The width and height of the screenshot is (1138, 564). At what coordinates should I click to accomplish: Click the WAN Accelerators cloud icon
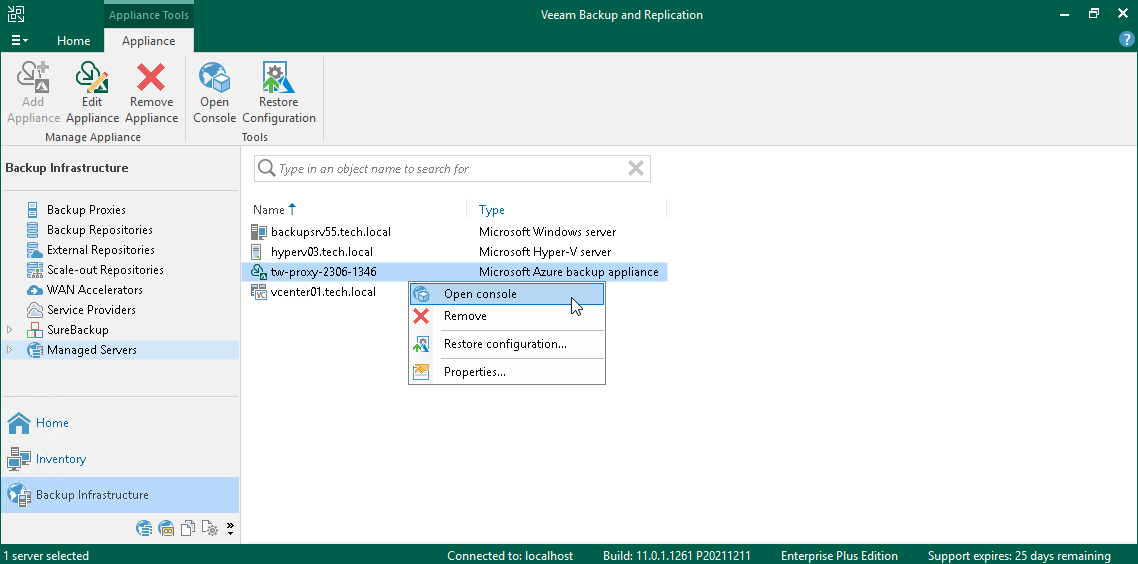(x=34, y=290)
